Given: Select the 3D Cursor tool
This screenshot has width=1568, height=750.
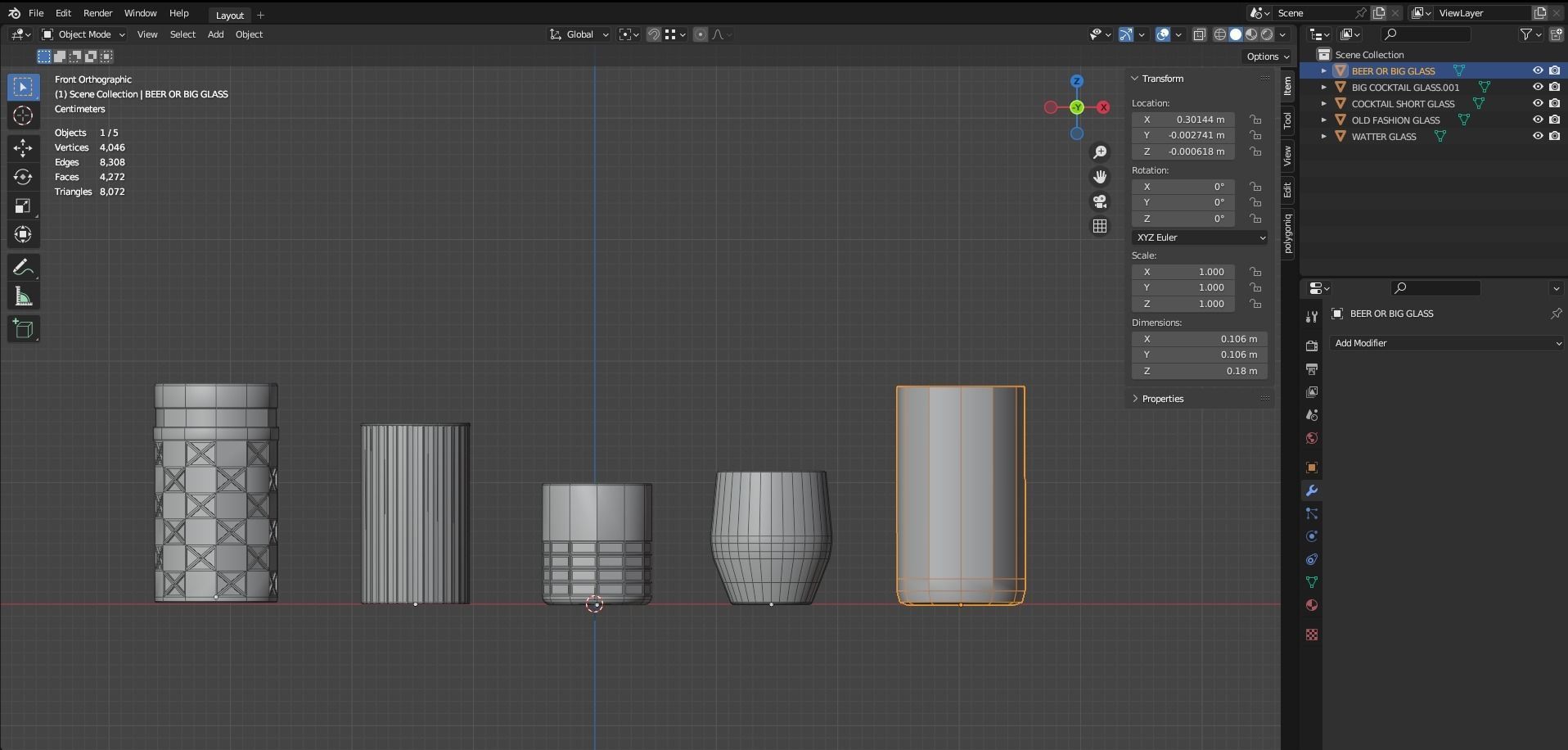Looking at the screenshot, I should [23, 116].
